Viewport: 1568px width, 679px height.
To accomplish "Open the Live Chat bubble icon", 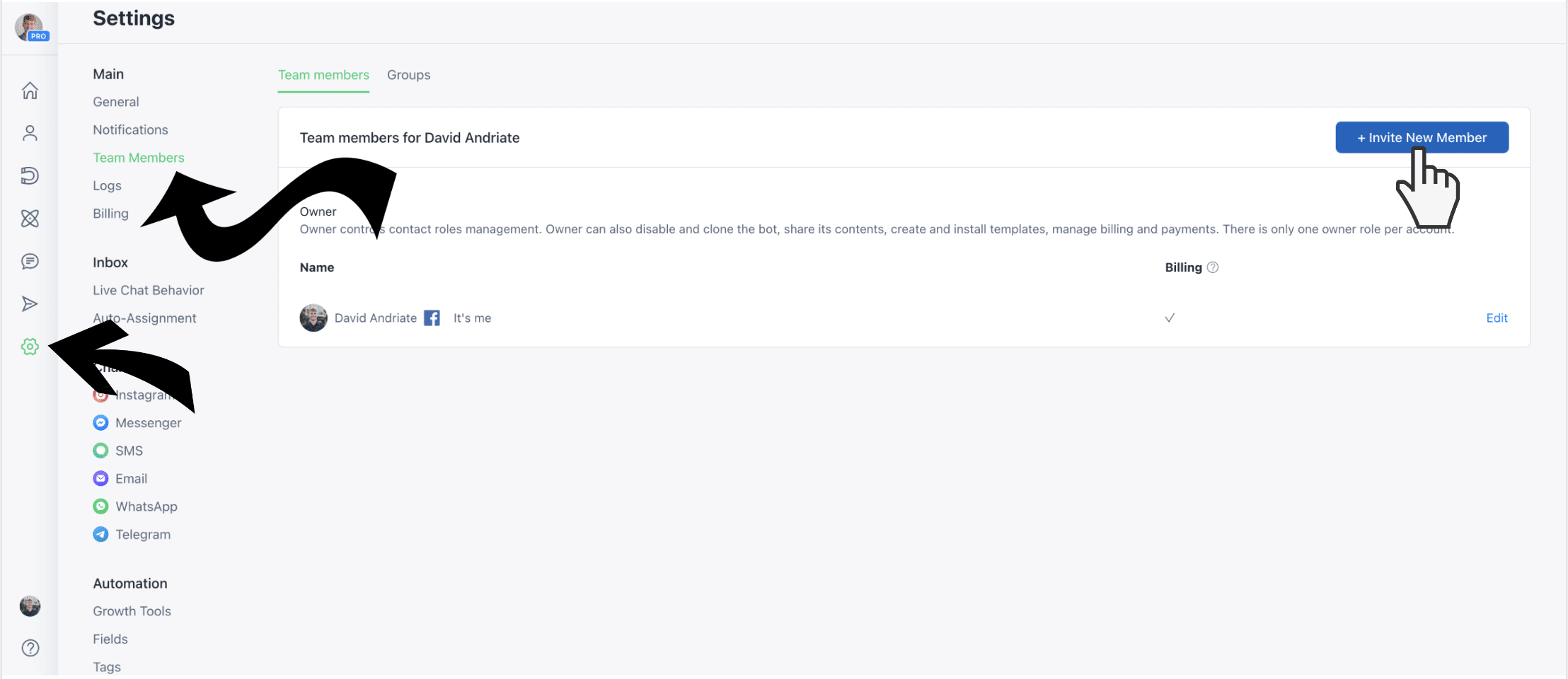I will coord(30,262).
